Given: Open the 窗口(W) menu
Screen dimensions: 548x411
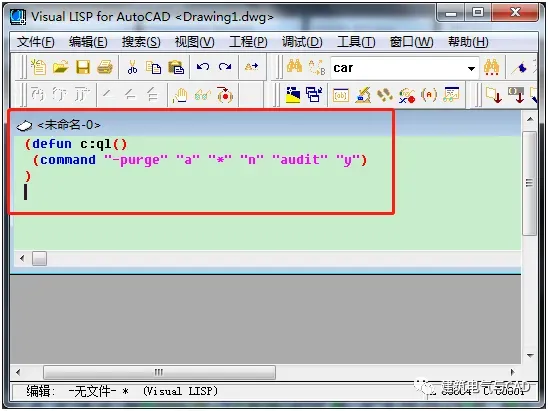Looking at the screenshot, I should point(411,42).
